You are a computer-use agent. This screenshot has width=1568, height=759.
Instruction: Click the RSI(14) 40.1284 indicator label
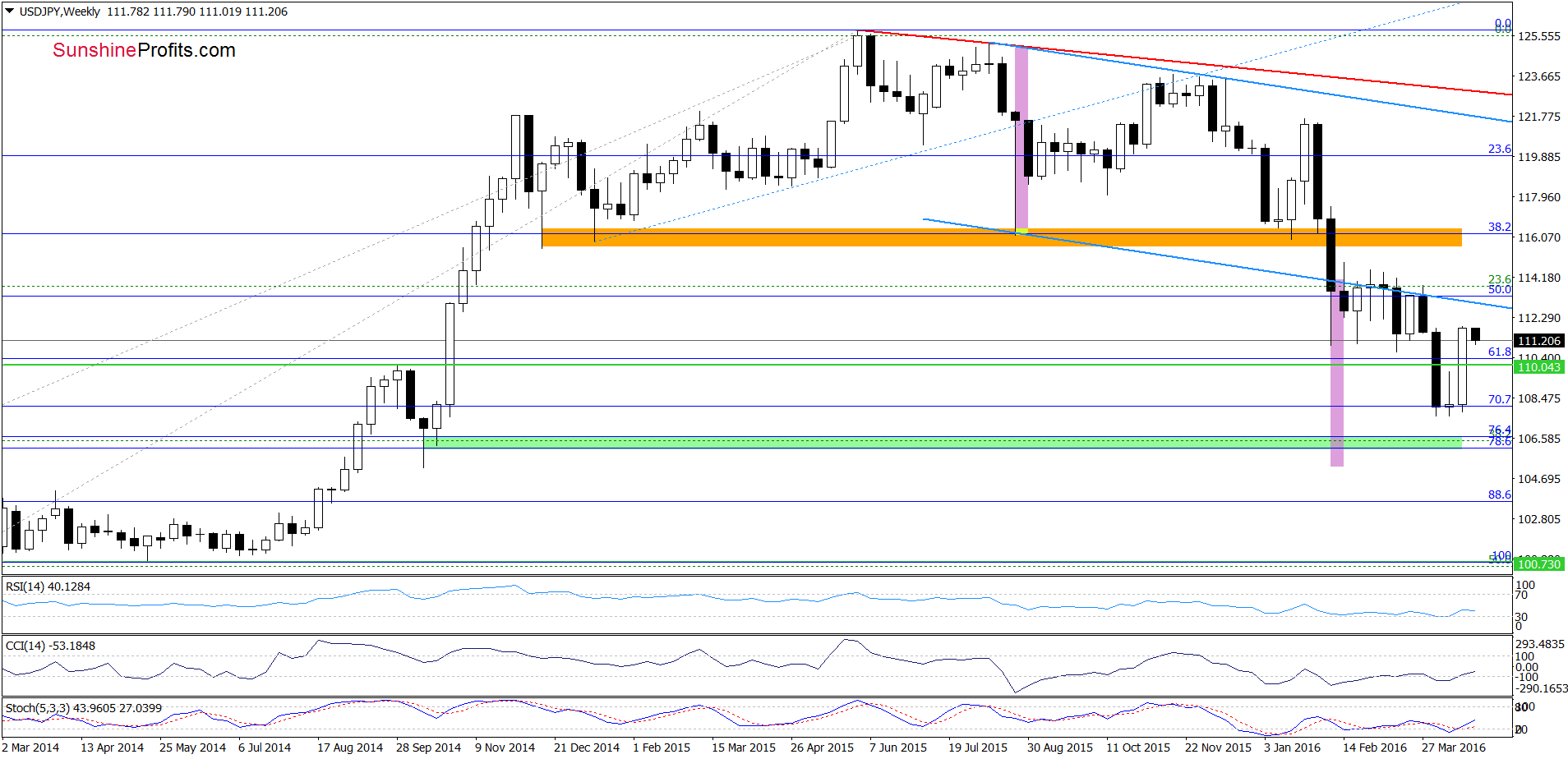[48, 586]
